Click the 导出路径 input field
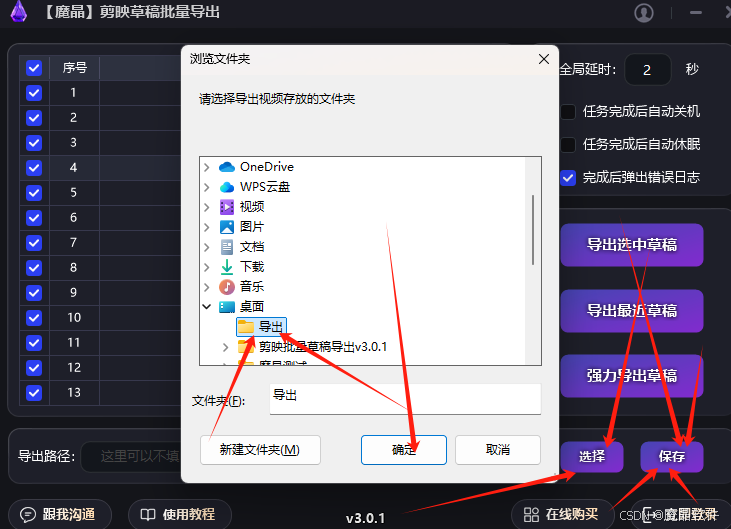The image size is (731, 529). [x=131, y=456]
